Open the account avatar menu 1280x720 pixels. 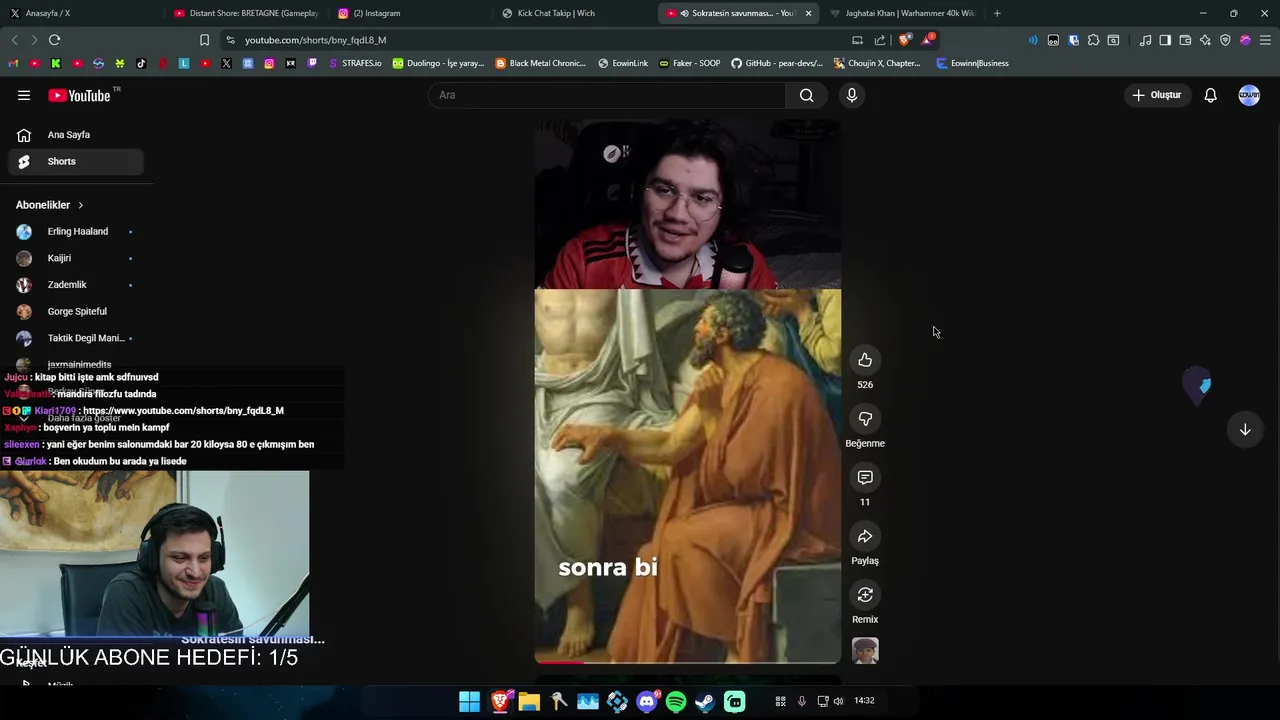click(x=1249, y=95)
